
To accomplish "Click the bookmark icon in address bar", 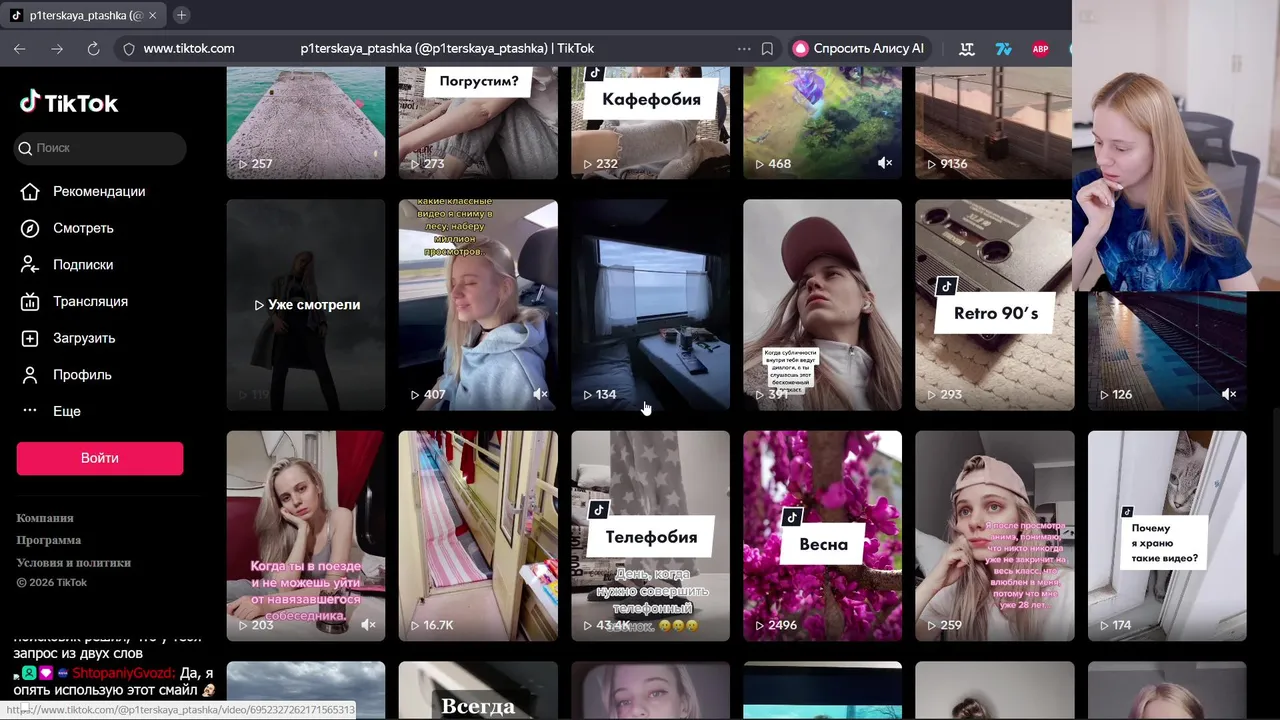I will (767, 48).
